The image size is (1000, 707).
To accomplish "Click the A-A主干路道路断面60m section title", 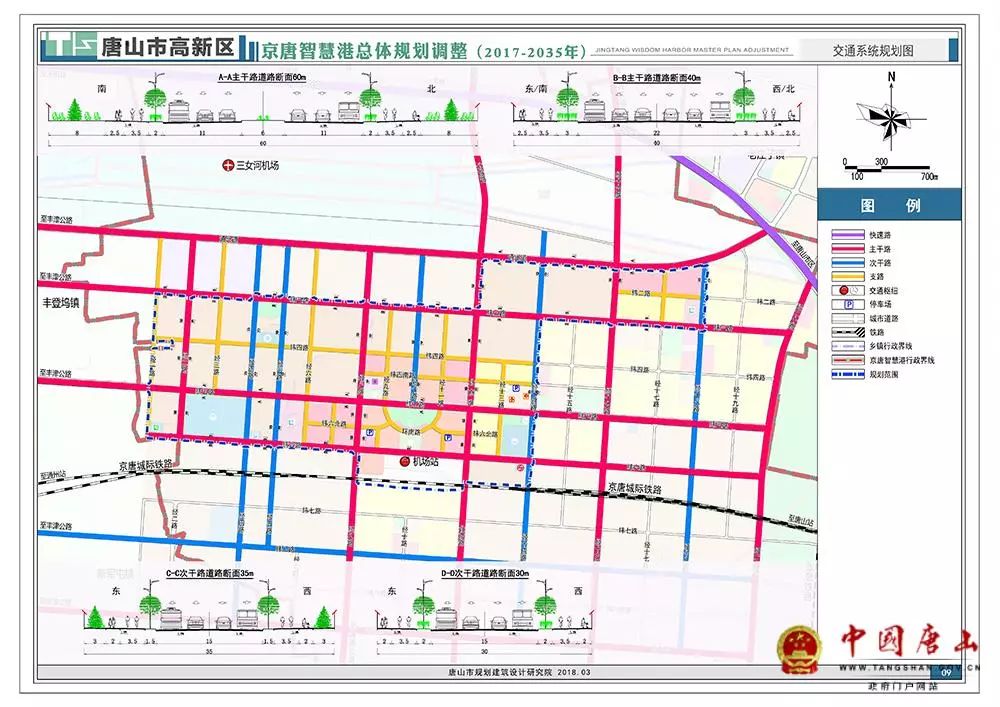I will (x=261, y=78).
